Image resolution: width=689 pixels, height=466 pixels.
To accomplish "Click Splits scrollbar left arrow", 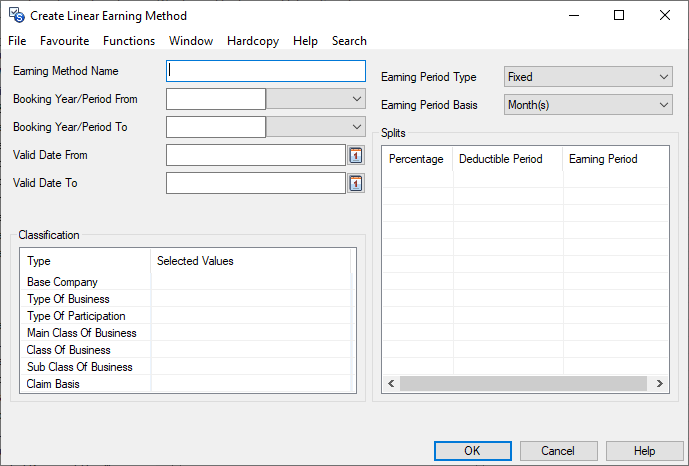I will (391, 383).
